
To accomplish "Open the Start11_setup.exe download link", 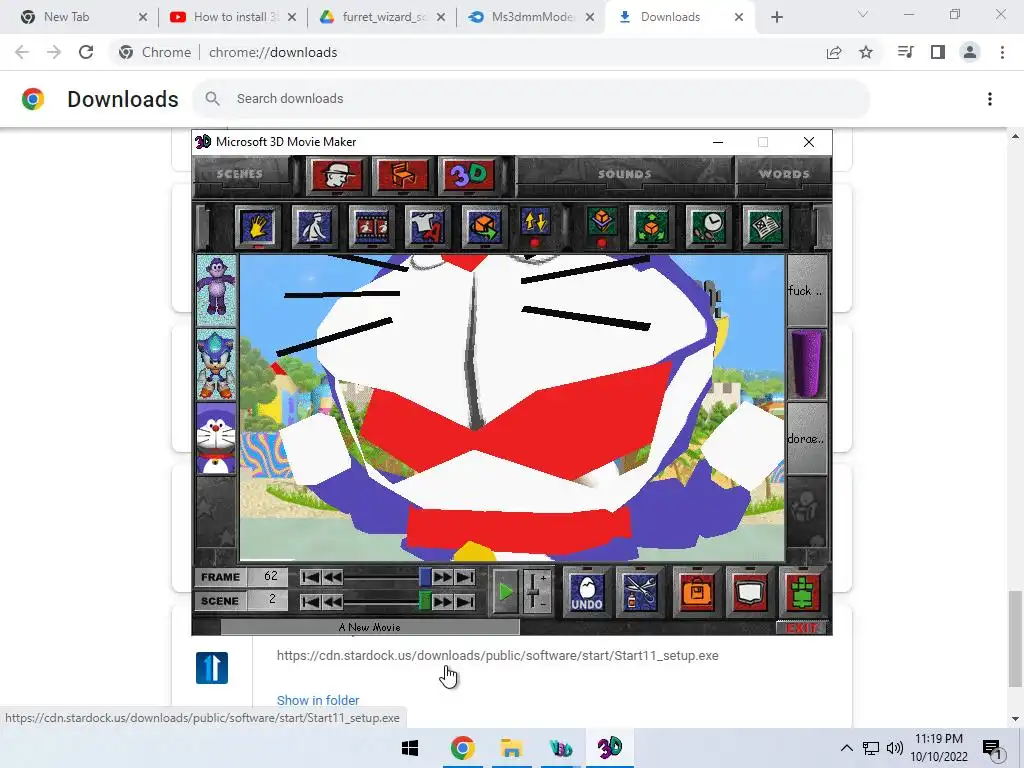I will click(x=498, y=655).
